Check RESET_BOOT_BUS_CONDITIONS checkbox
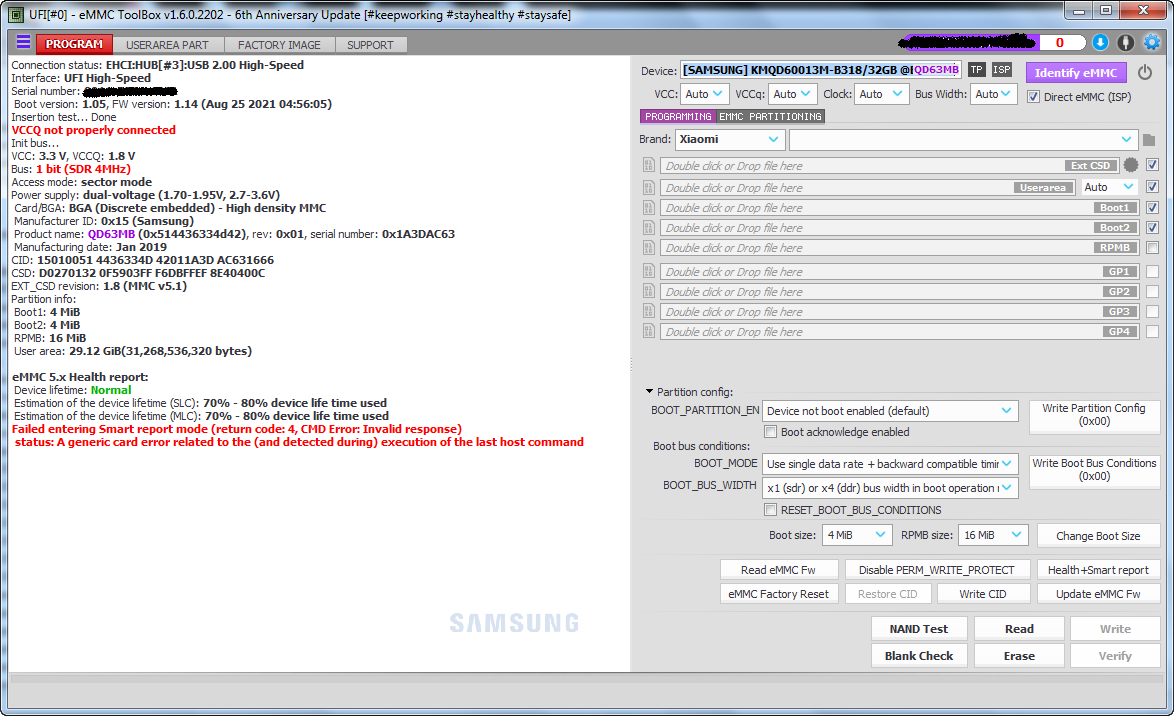The height and width of the screenshot is (716, 1174). point(770,510)
